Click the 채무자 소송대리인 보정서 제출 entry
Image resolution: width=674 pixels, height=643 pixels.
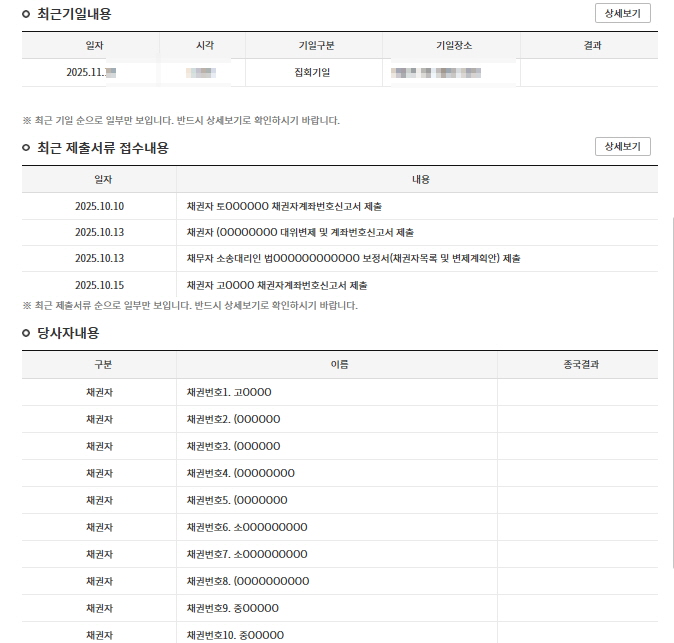[353, 259]
